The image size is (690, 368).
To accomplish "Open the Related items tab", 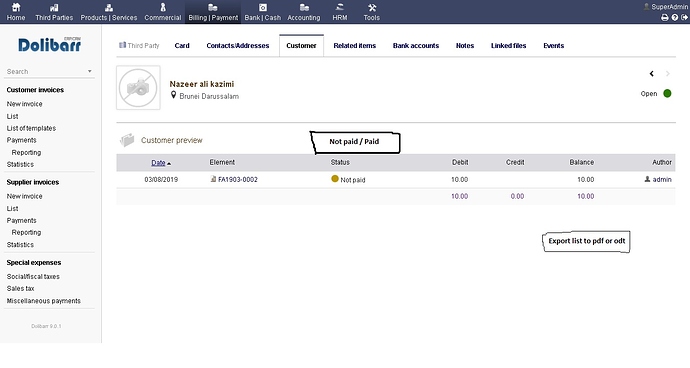I will 355,45.
